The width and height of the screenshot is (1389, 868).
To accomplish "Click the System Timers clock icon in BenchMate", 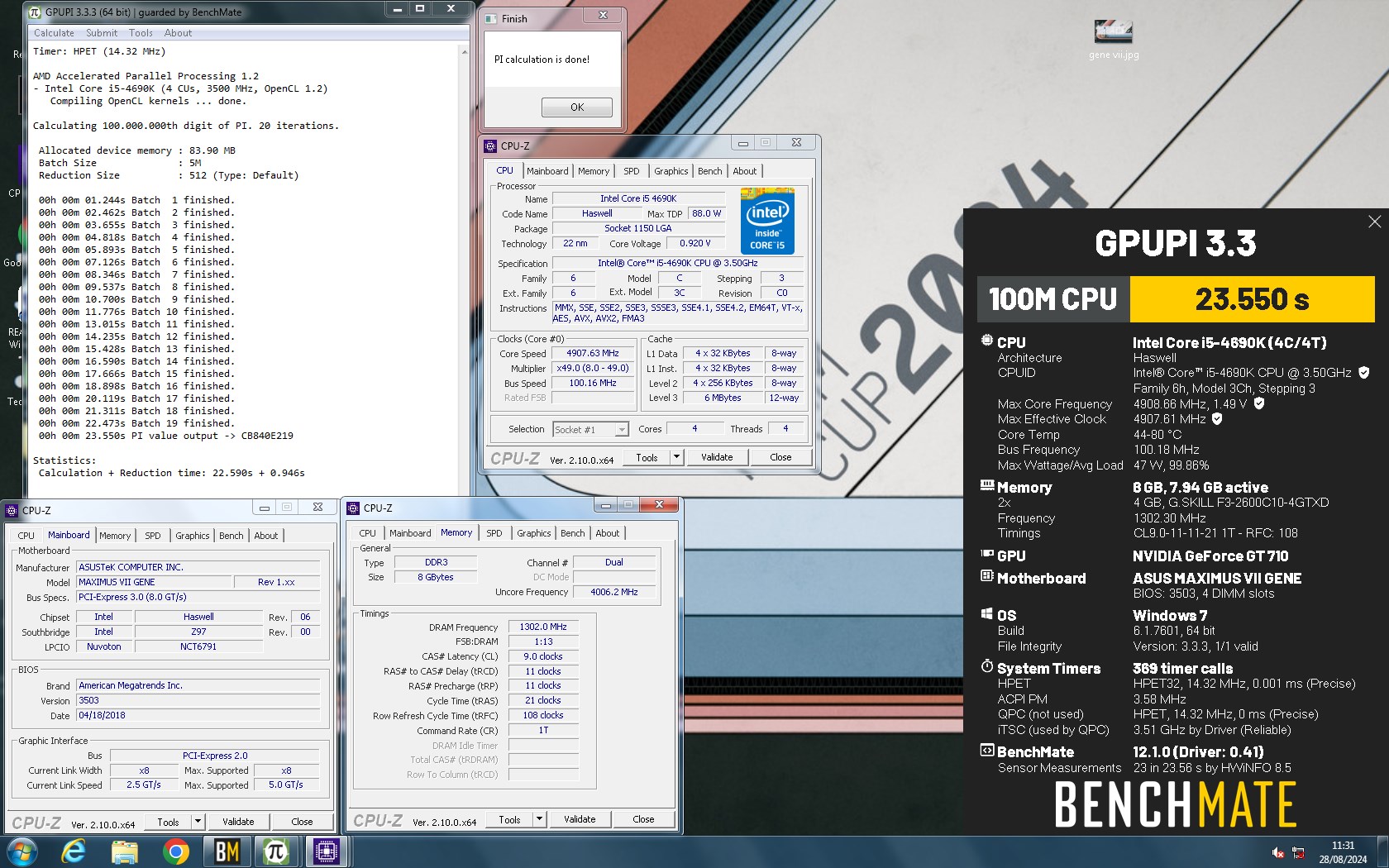I will [987, 666].
